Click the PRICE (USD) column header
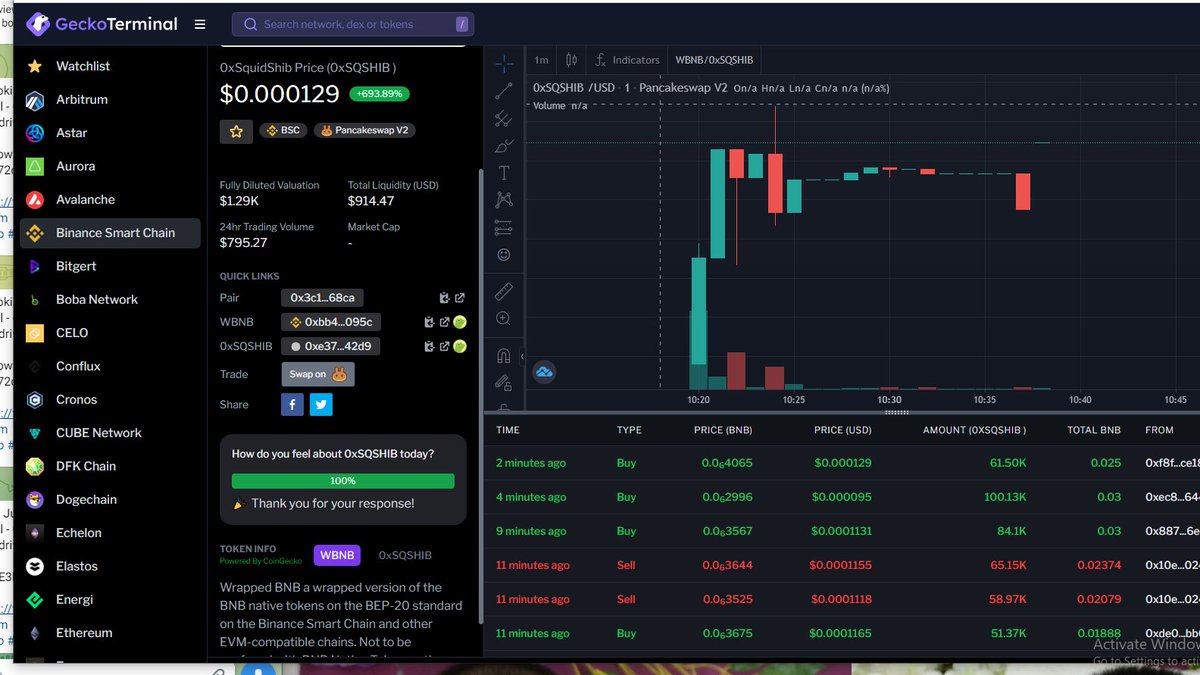Screen dimensions: 1200x675 (843, 430)
